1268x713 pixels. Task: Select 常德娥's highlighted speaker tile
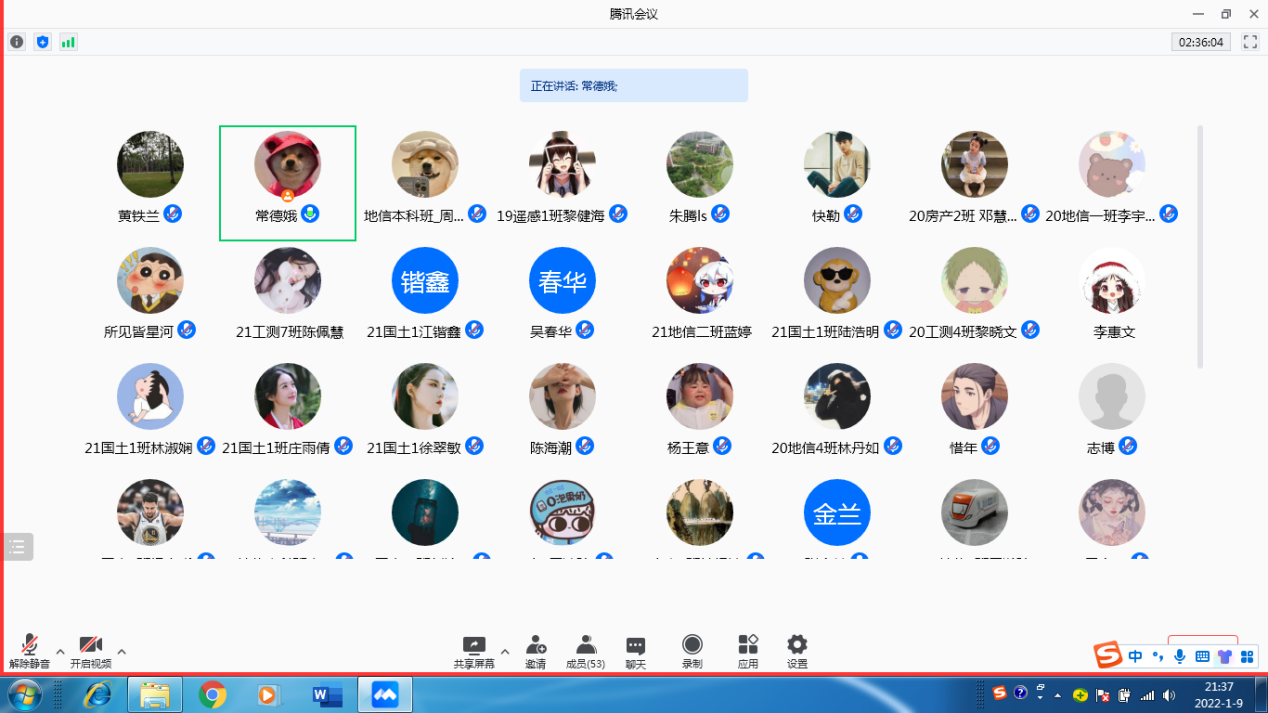288,183
